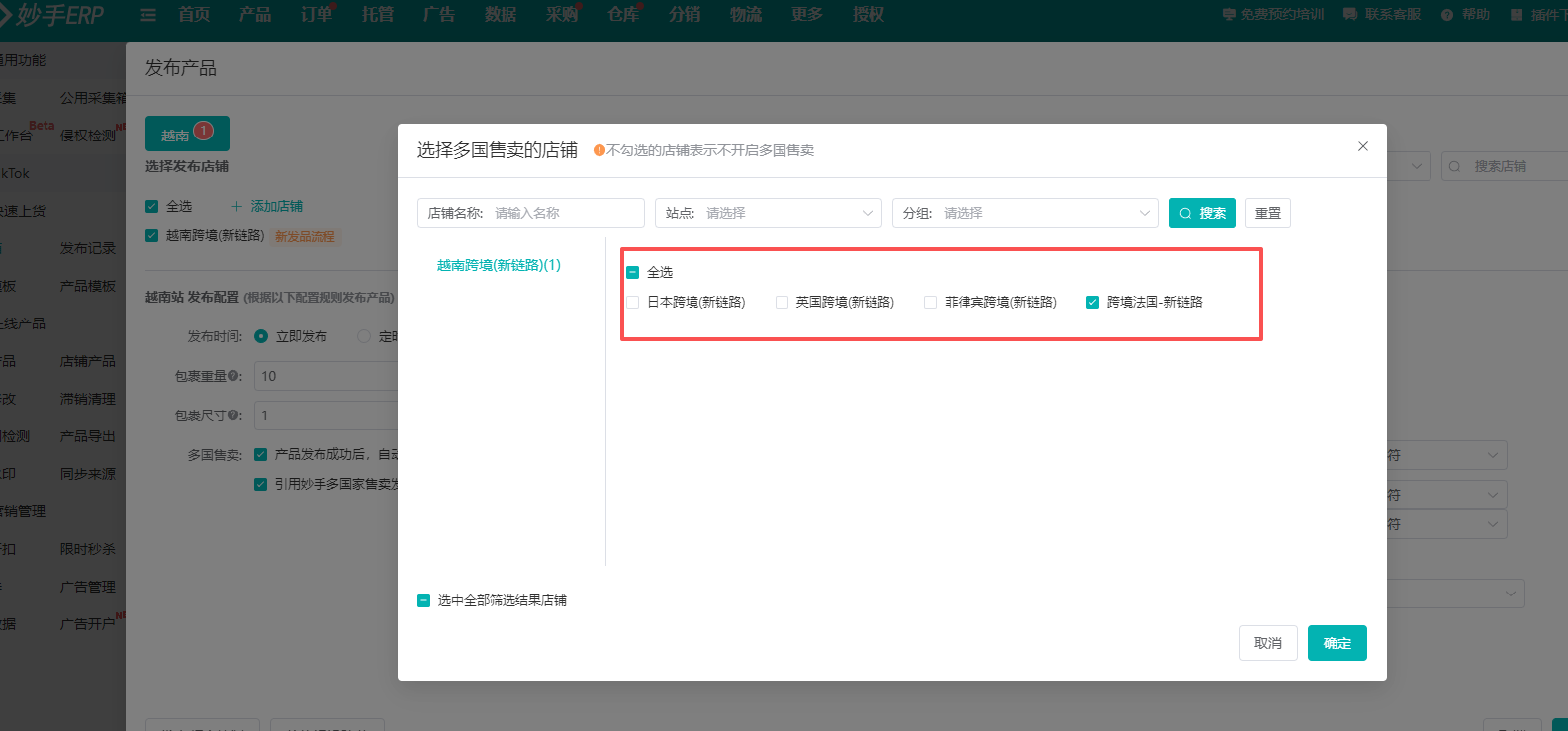This screenshot has height=731, width=1568.
Task: Toggle the background 全选 checkbox under 选择发布店铺
Action: pyautogui.click(x=151, y=206)
